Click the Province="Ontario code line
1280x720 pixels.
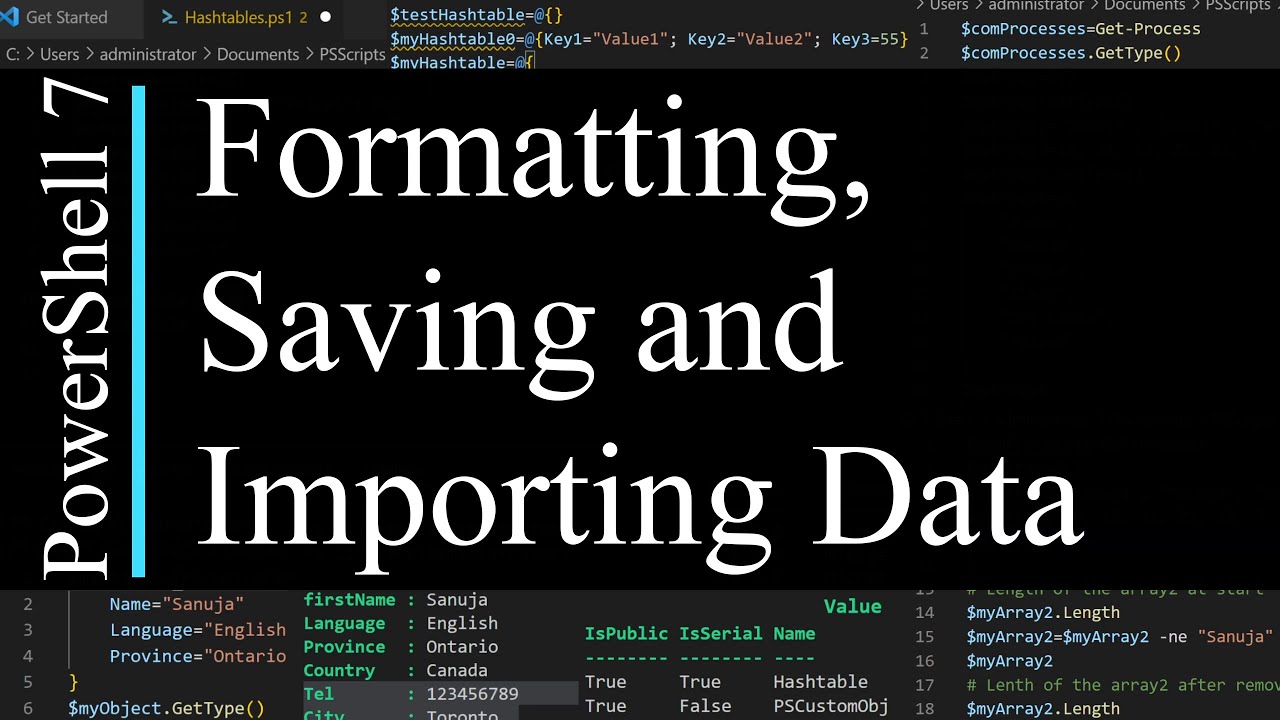198,656
